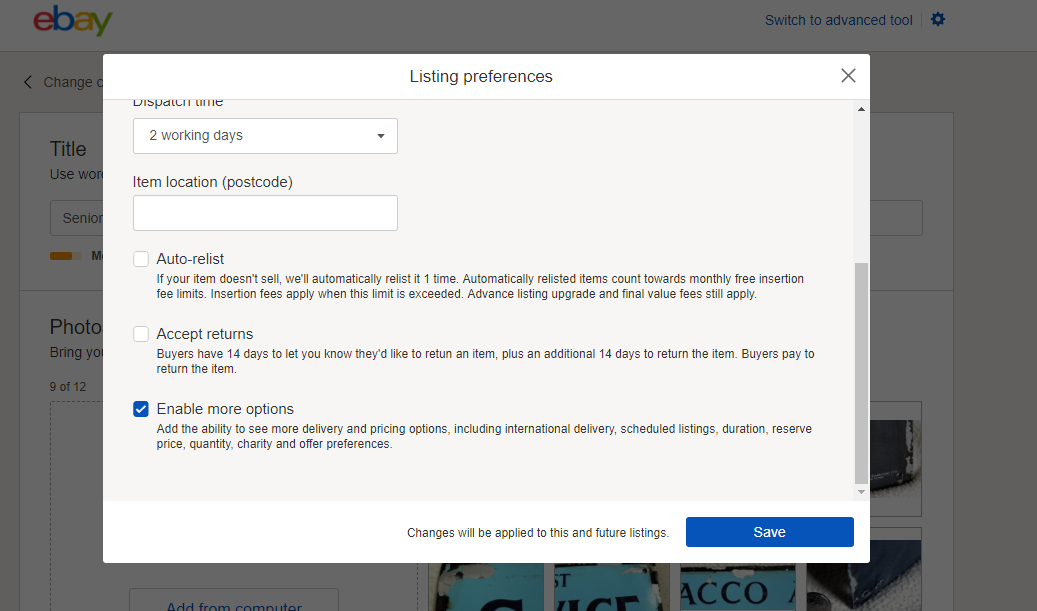Open the settings gear icon
Viewport: 1037px width, 611px height.
click(937, 19)
